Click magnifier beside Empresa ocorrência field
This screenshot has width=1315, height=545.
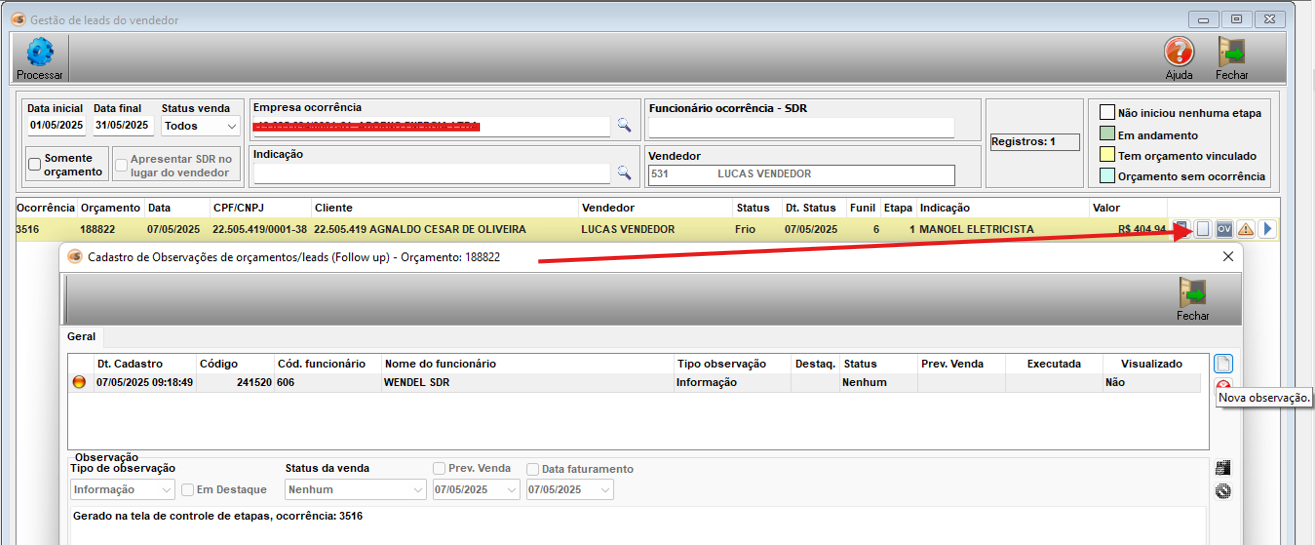624,125
